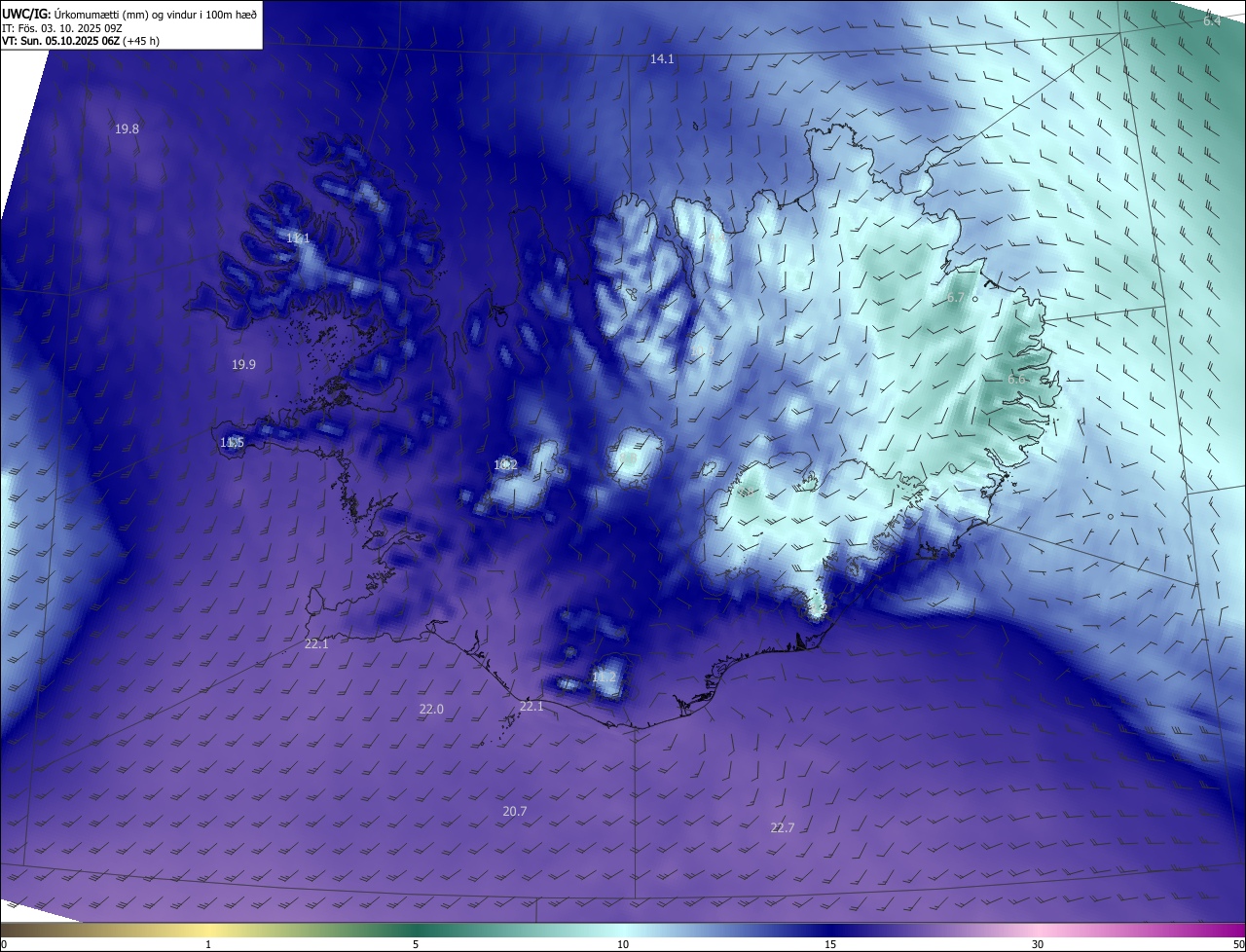Click the 11.1 value over the Westfjords

pos(298,238)
